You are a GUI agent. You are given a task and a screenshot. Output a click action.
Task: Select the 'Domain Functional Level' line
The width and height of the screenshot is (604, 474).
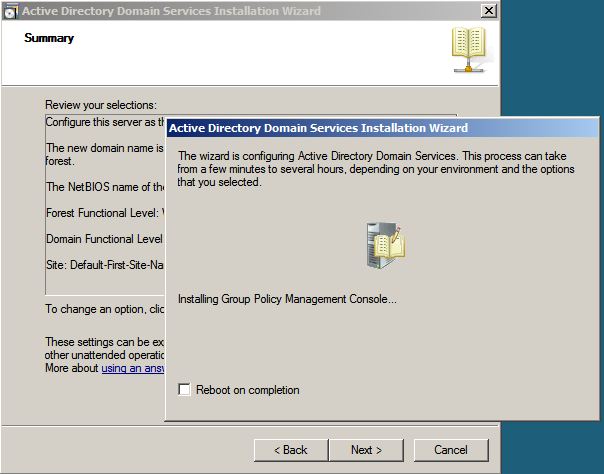pyautogui.click(x=105, y=239)
